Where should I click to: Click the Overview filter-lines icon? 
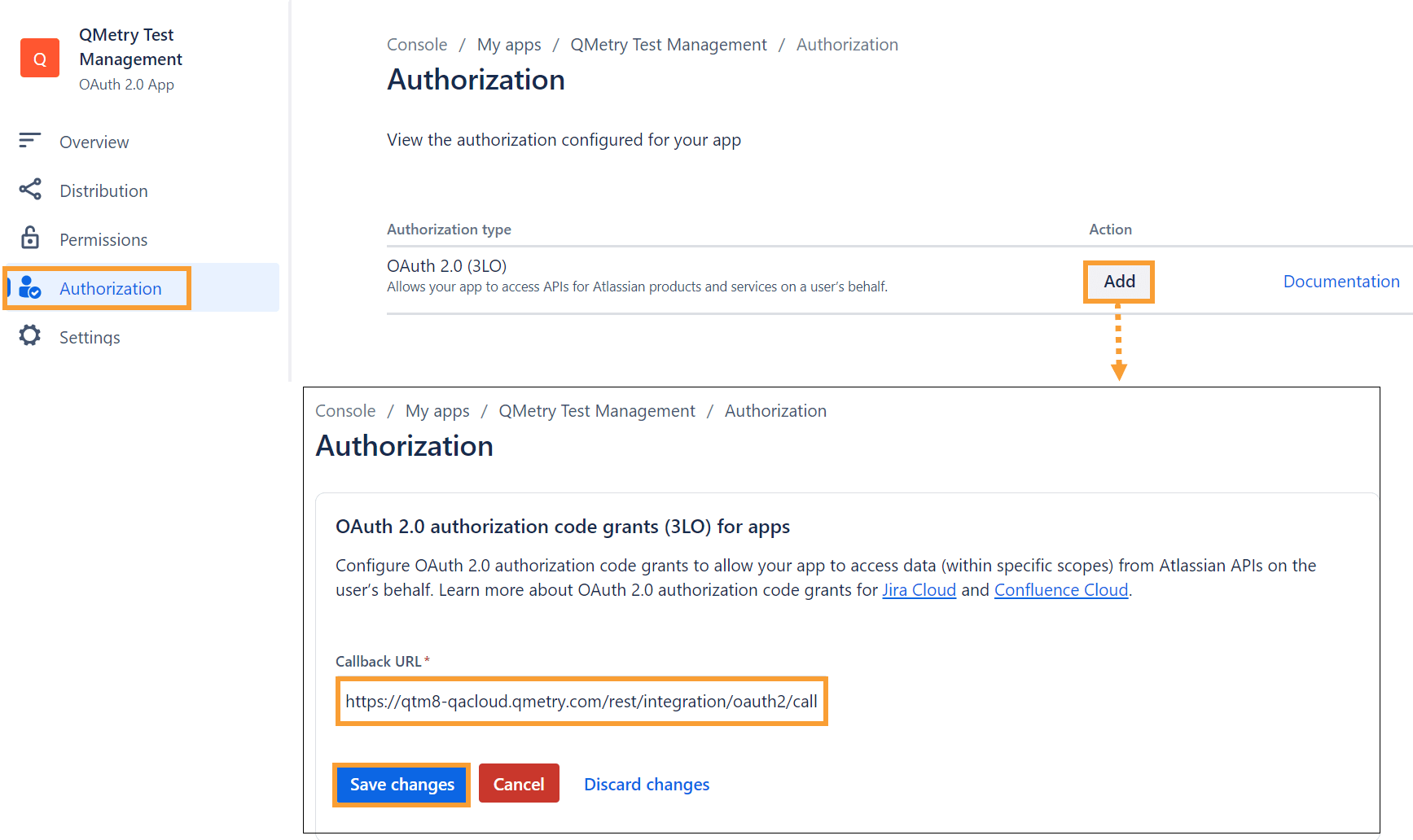point(29,141)
